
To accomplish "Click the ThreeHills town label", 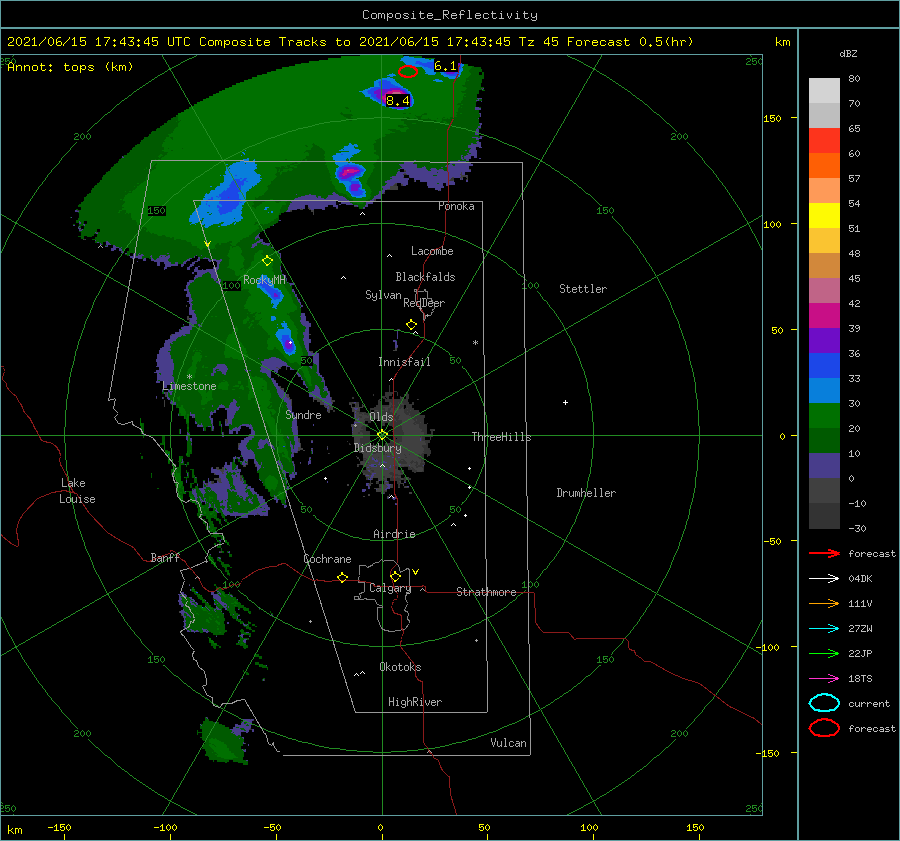I will (x=501, y=437).
